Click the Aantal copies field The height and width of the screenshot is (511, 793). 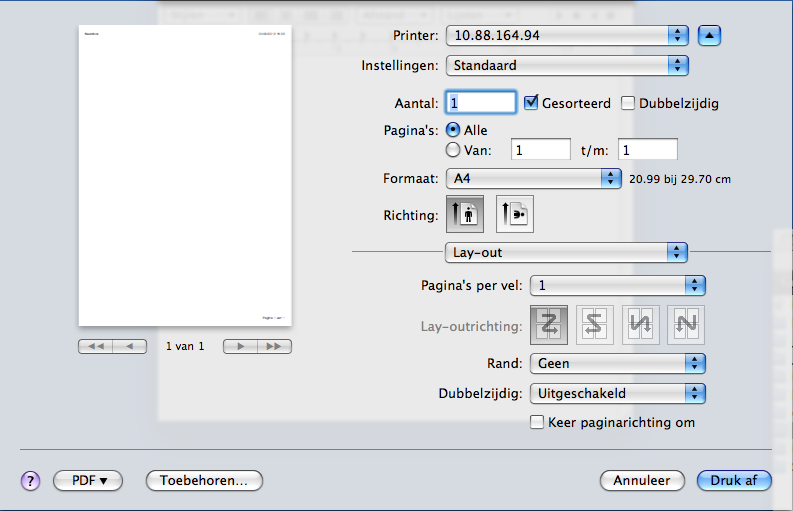[x=481, y=103]
